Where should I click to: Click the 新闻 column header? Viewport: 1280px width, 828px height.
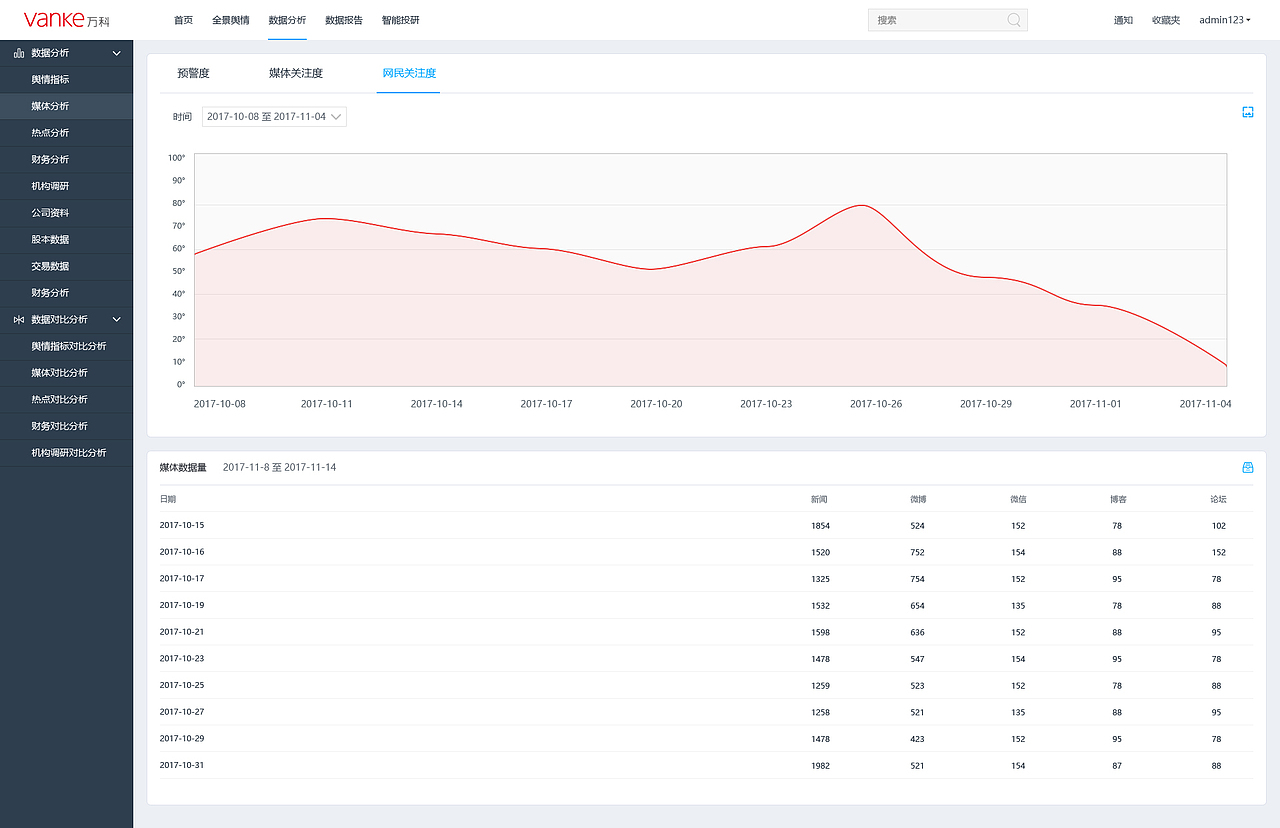click(x=819, y=499)
